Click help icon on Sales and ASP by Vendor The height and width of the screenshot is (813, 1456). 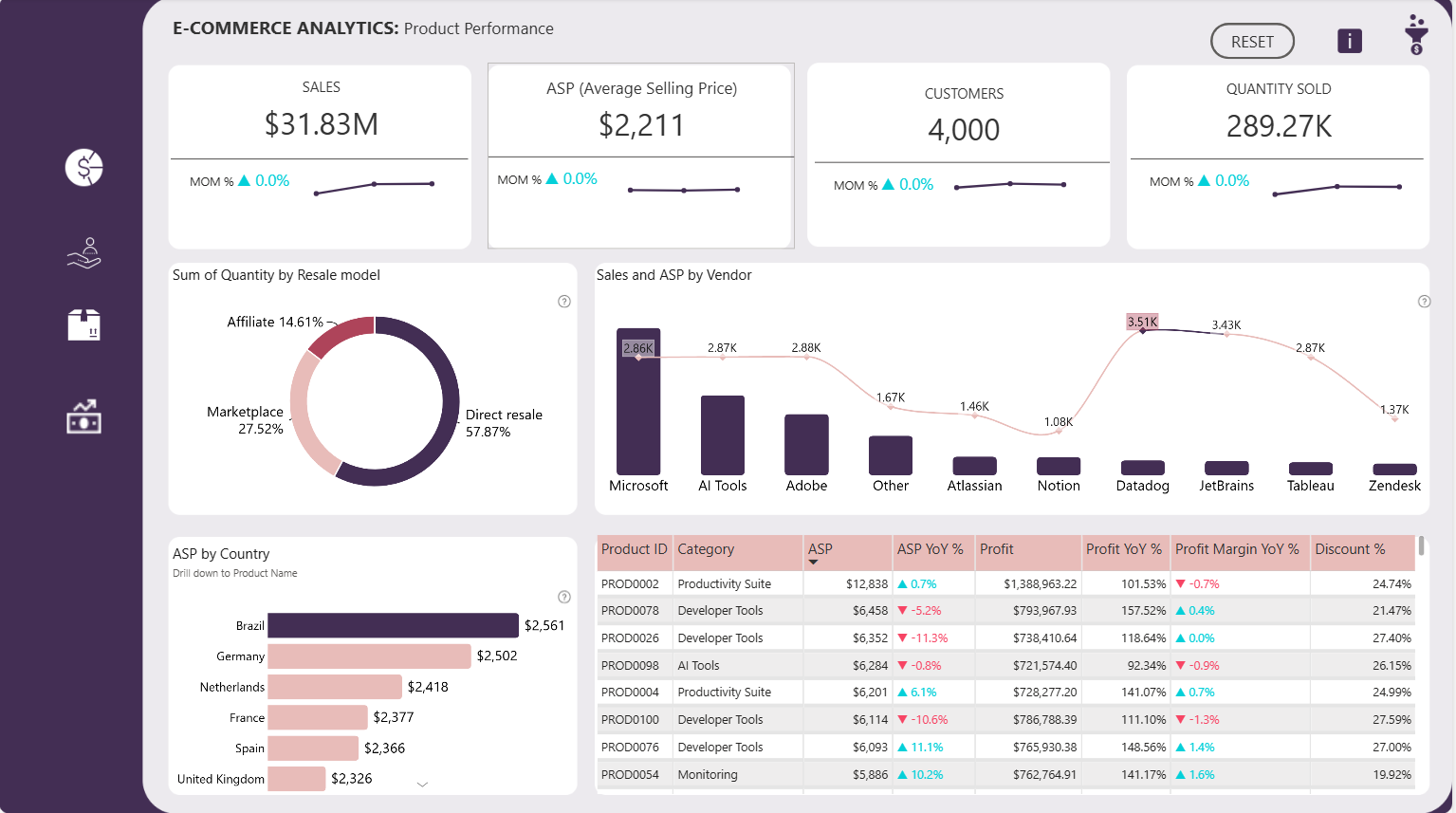pyautogui.click(x=1423, y=302)
